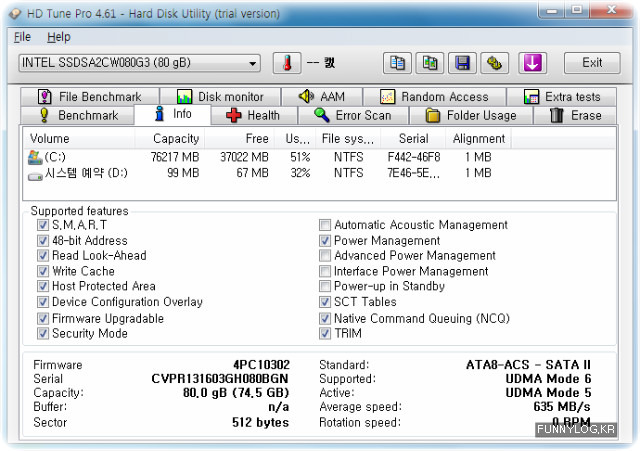Click the C: drive volume icon
640x451 pixels.
coord(35,158)
